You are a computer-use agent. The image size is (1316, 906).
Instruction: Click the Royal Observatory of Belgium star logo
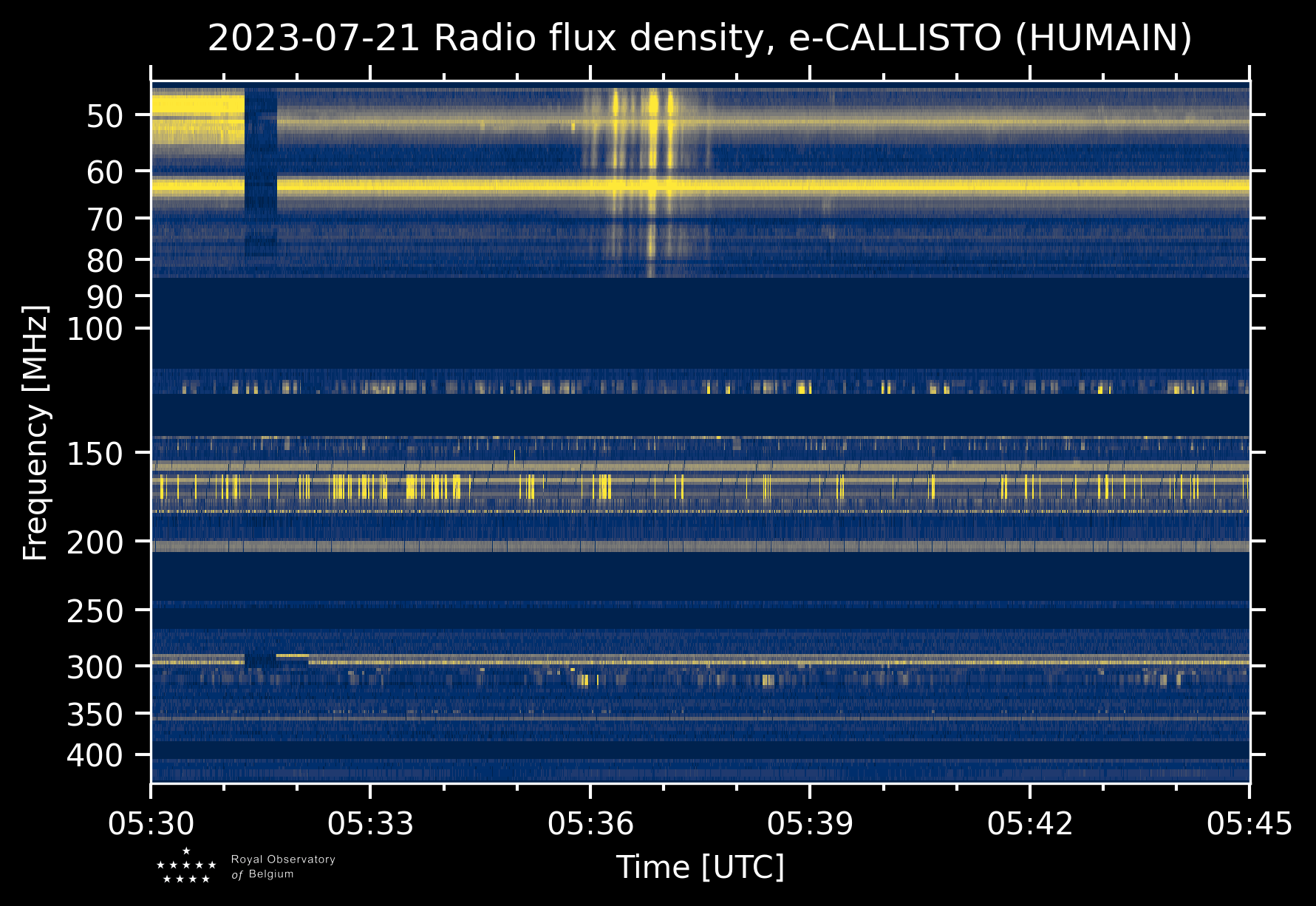186,866
